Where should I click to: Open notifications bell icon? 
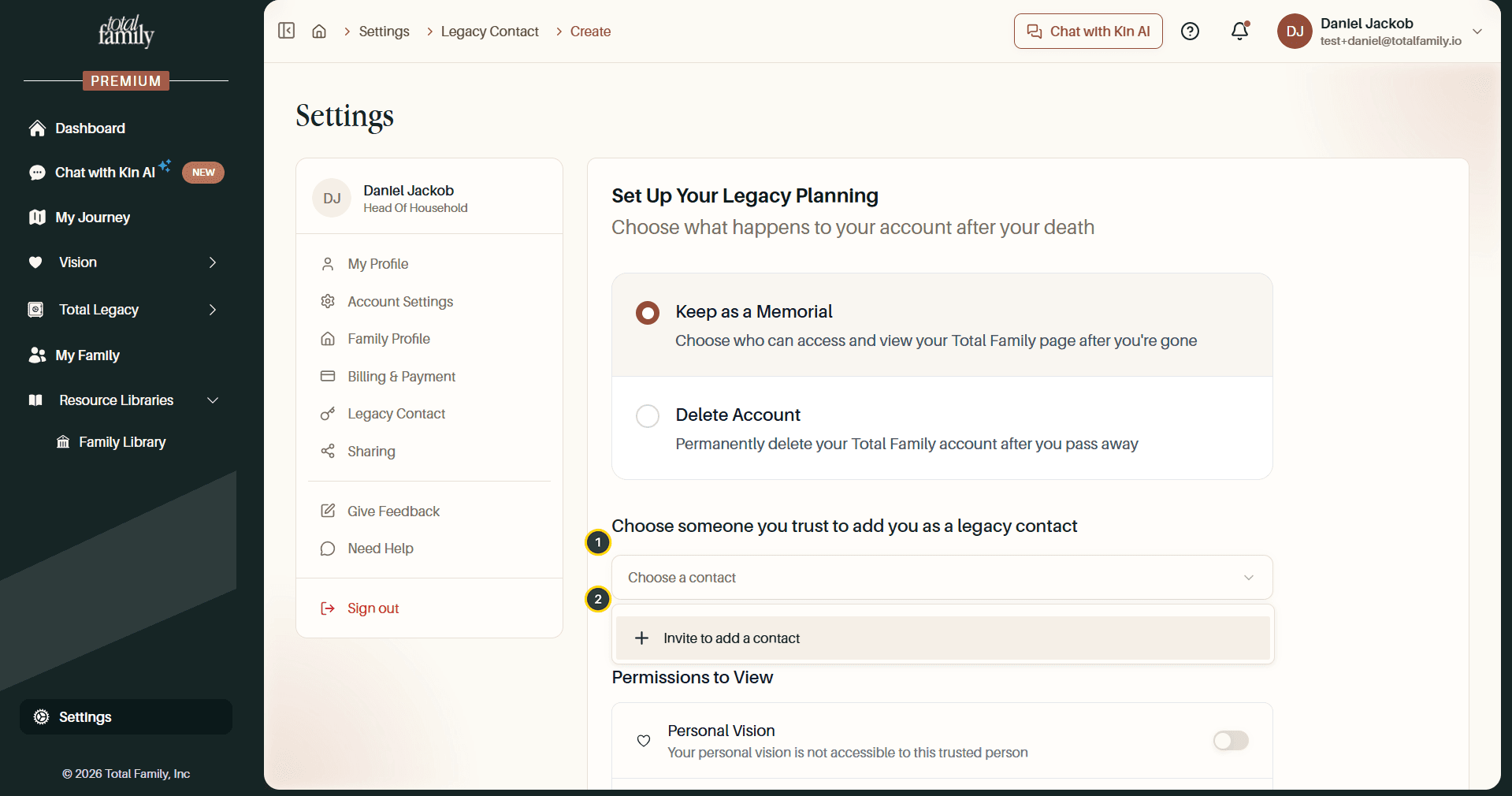1240,31
